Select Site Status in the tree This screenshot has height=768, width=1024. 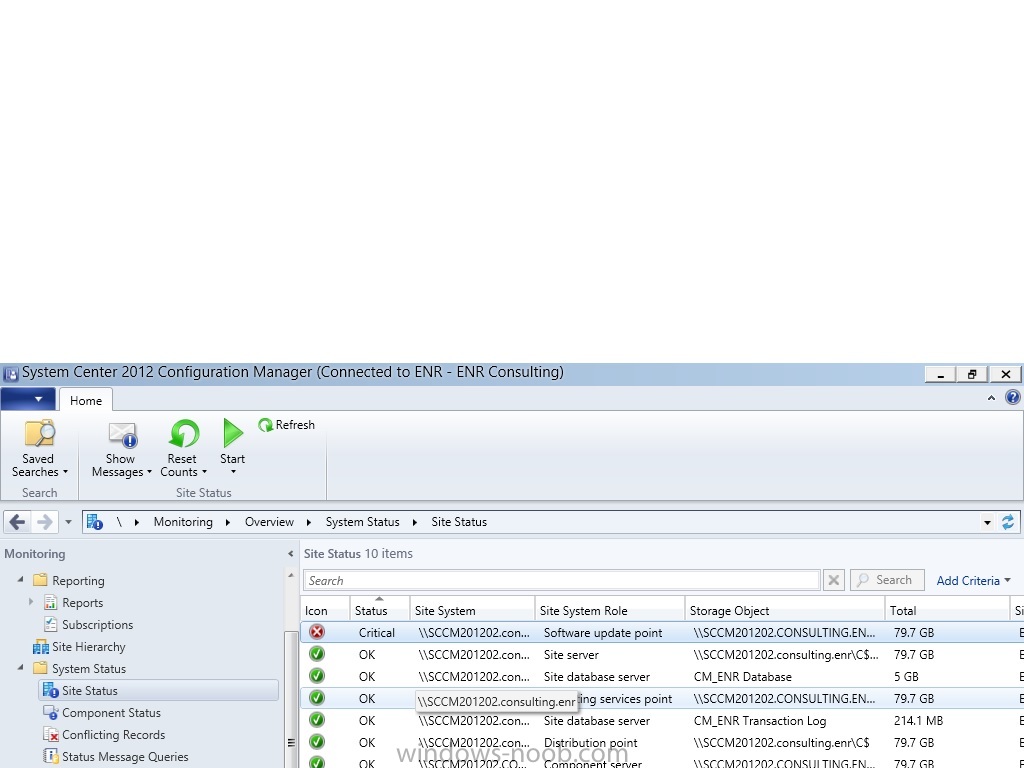159,691
